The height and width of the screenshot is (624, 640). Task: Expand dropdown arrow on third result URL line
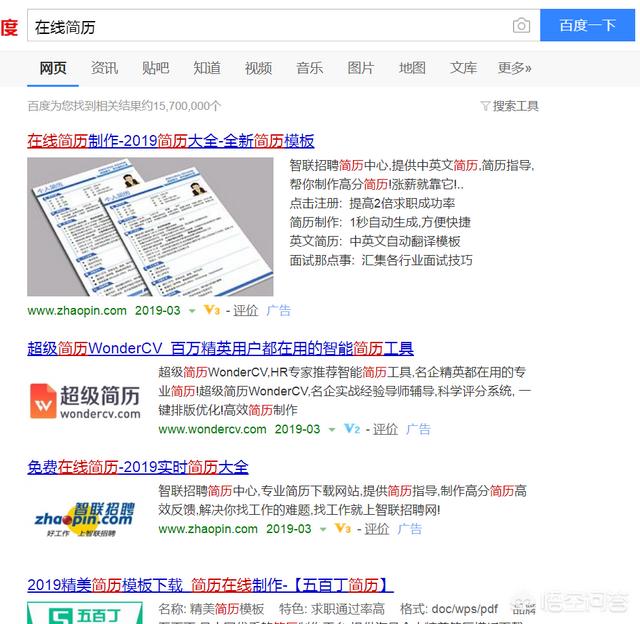(323, 530)
